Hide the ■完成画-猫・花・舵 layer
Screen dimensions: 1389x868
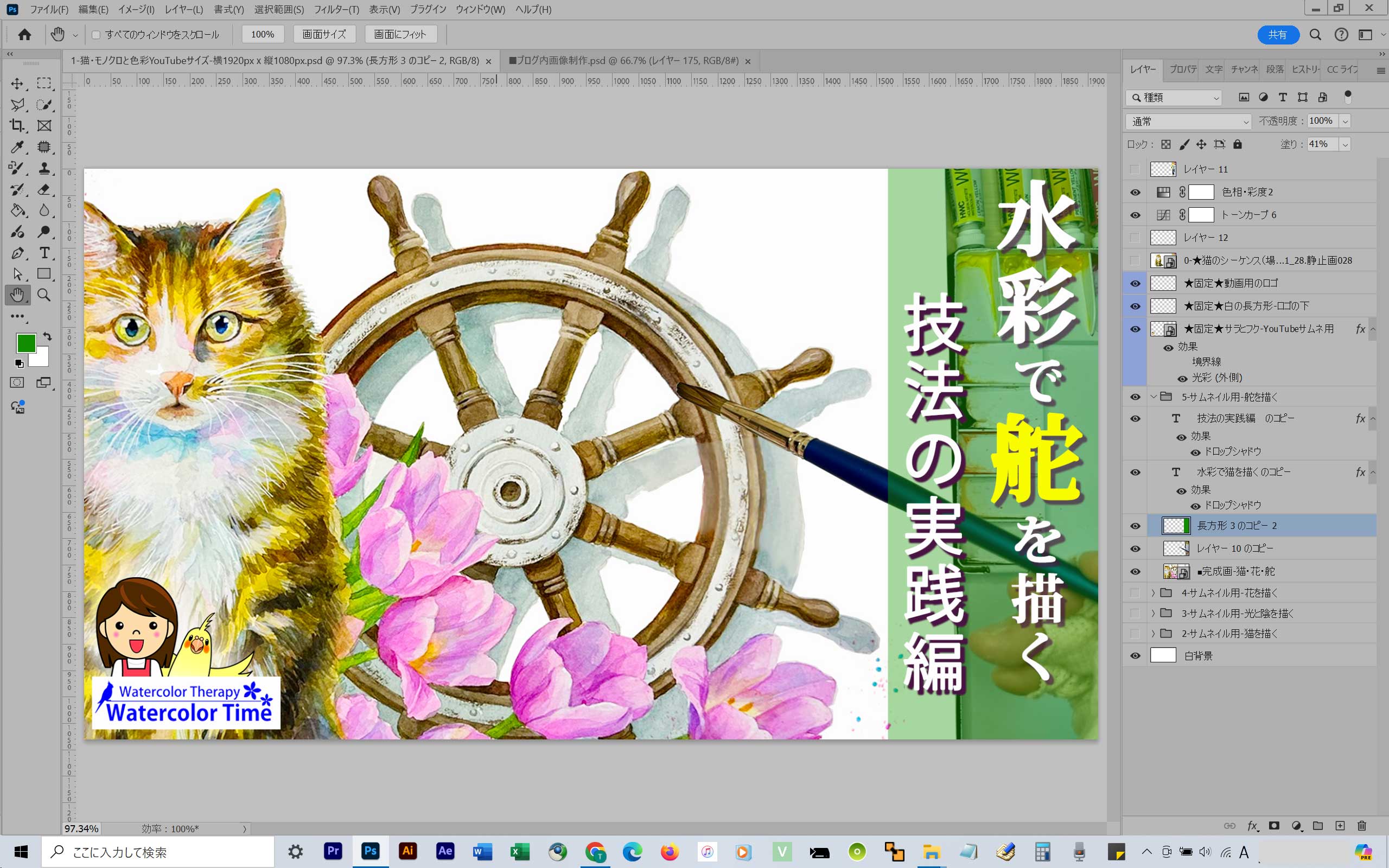1135,572
